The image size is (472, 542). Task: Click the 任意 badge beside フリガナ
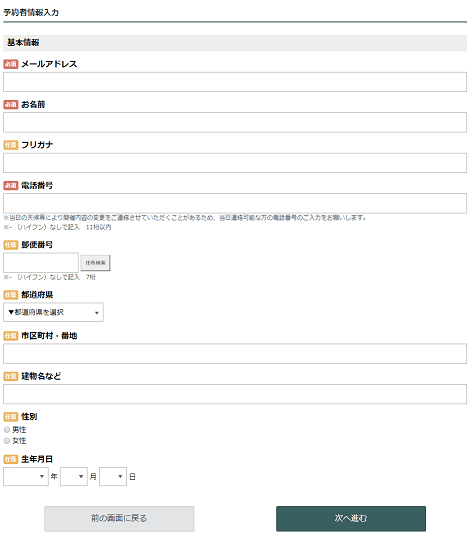click(x=11, y=145)
